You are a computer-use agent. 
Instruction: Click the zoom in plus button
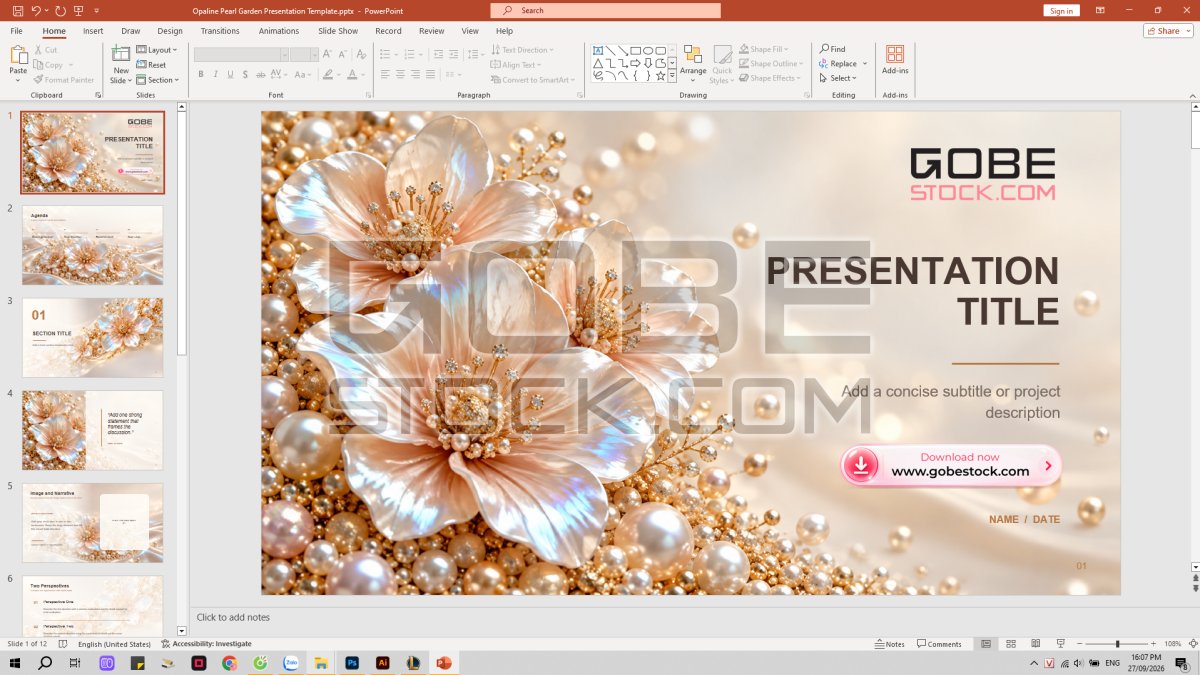tap(1152, 644)
